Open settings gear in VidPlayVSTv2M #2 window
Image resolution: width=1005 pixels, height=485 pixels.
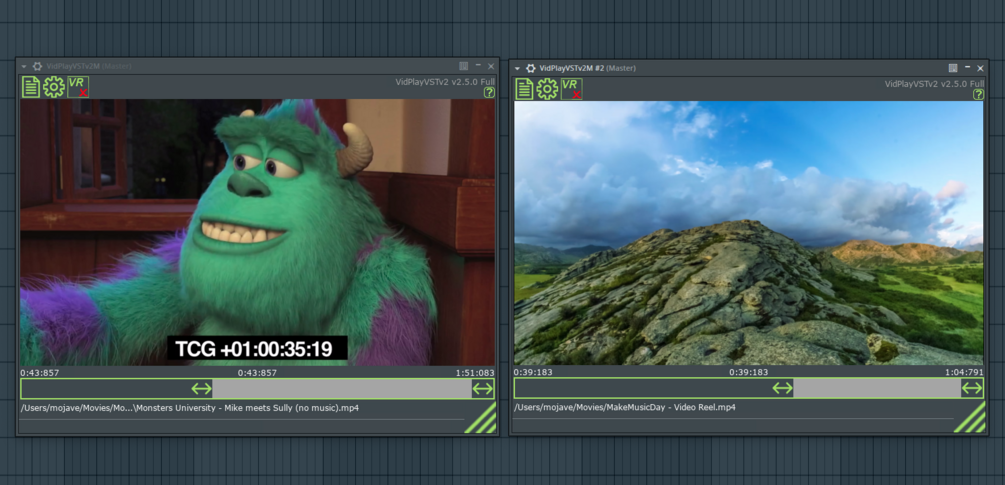pyautogui.click(x=547, y=89)
